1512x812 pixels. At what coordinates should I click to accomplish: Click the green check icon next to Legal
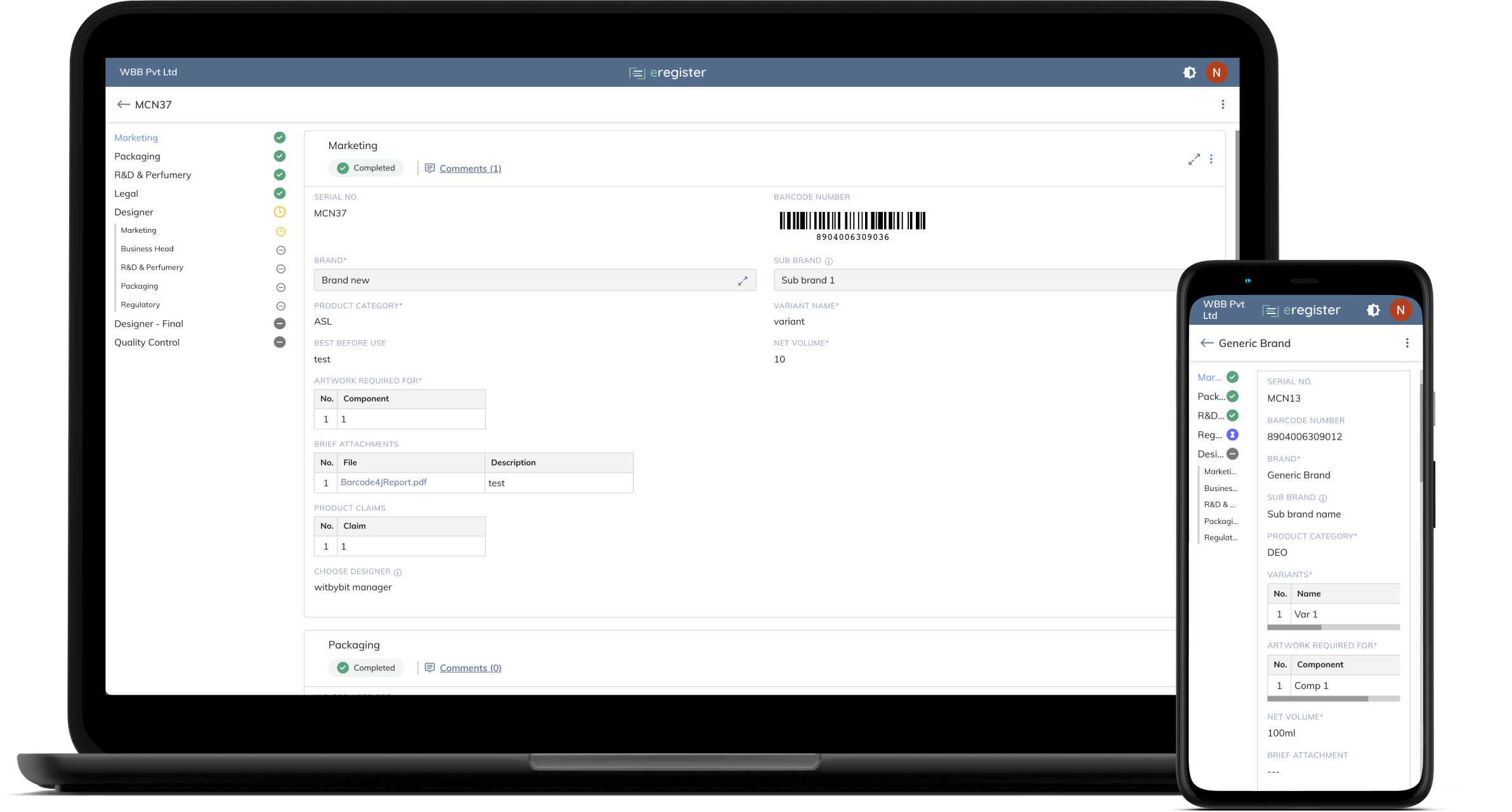pos(280,193)
